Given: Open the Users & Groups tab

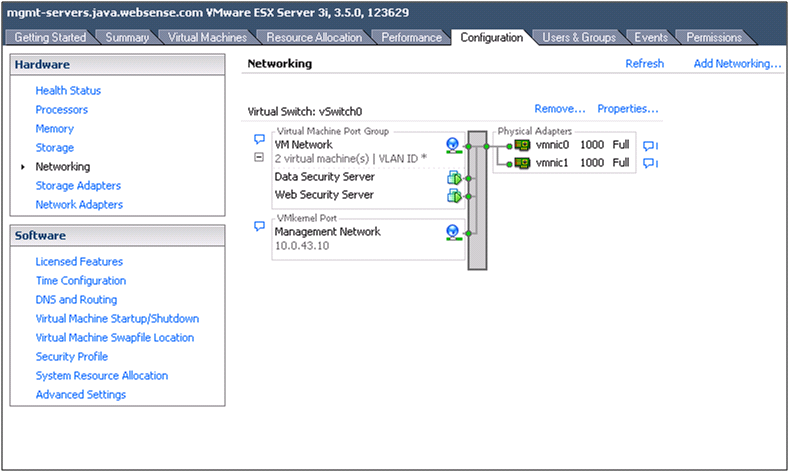Looking at the screenshot, I should coord(579,37).
